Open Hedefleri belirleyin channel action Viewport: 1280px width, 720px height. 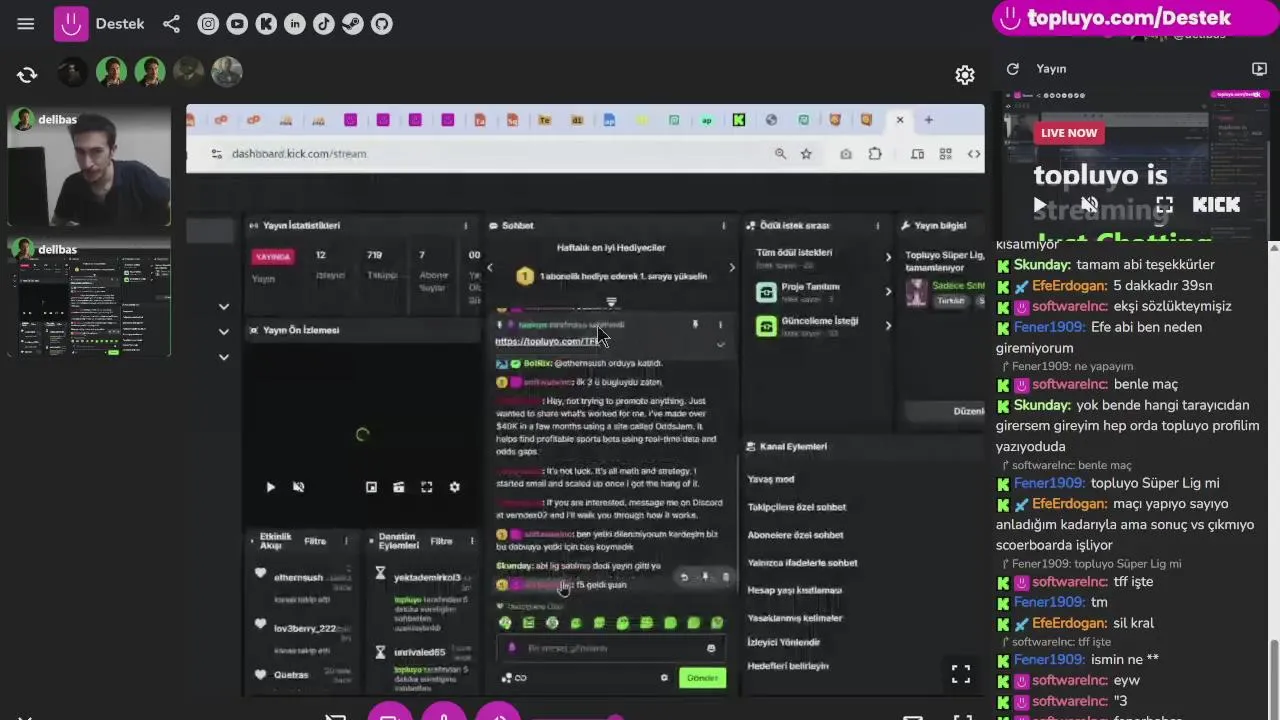pos(787,666)
